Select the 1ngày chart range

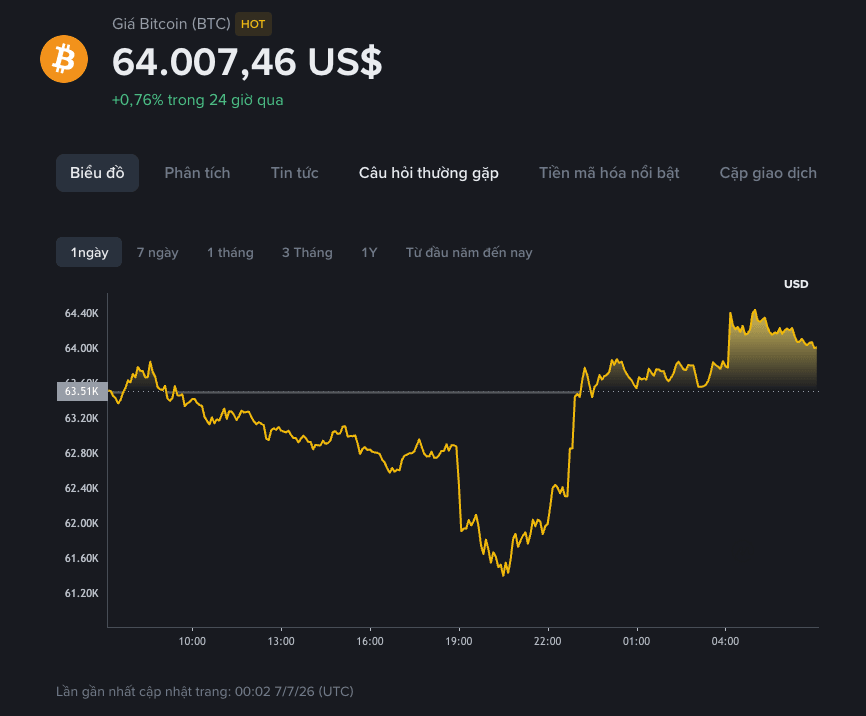coord(89,252)
